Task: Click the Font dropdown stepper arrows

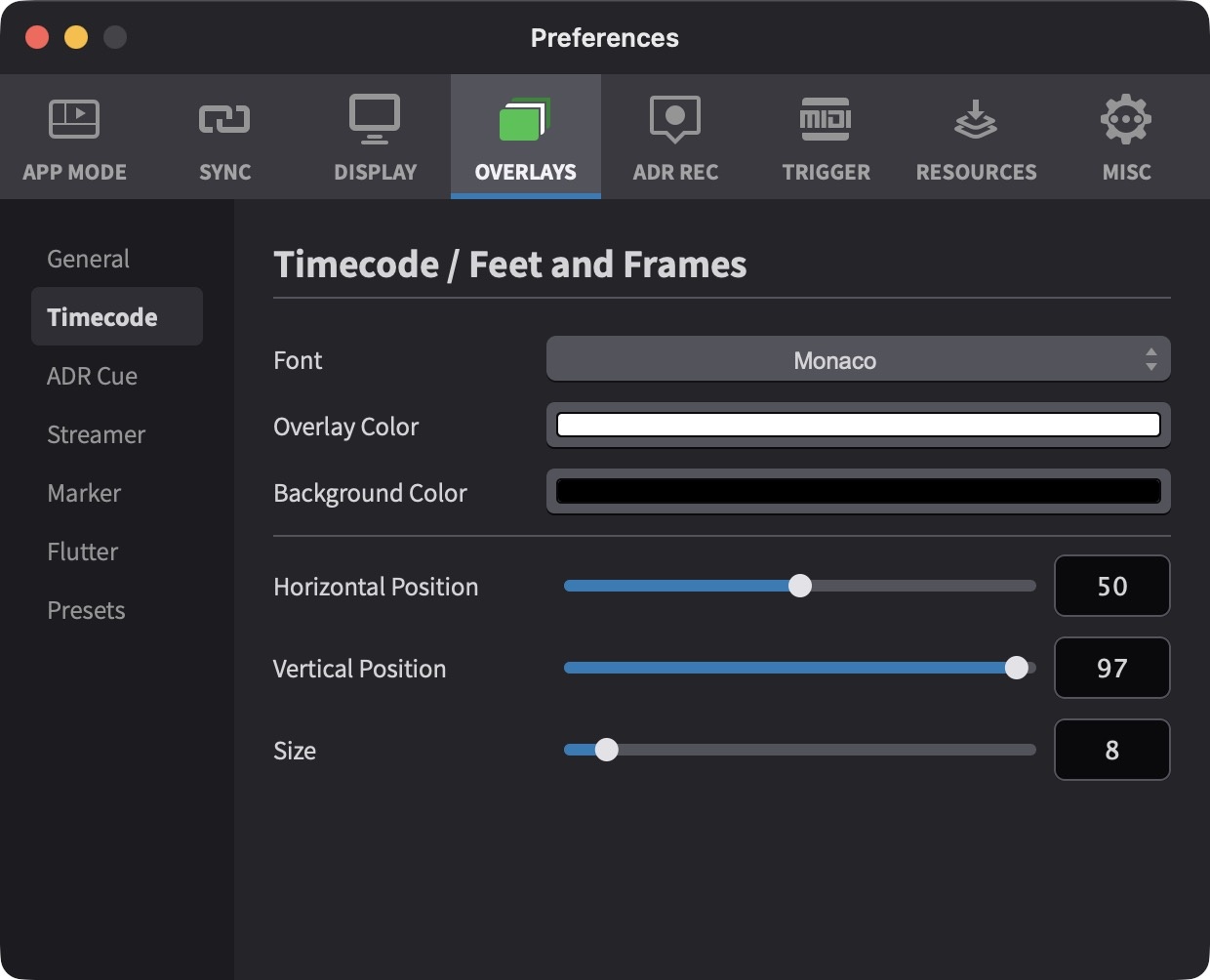Action: coord(1151,359)
